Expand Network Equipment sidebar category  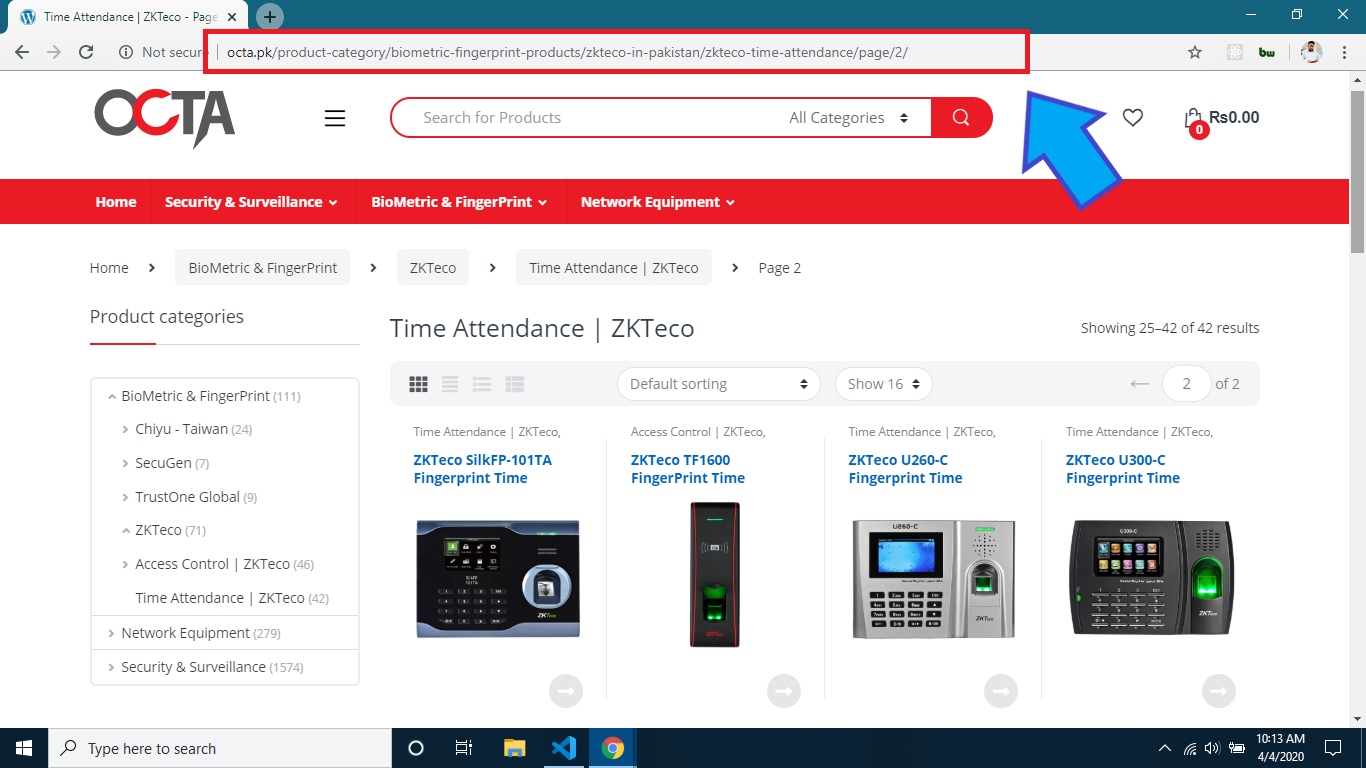[112, 633]
